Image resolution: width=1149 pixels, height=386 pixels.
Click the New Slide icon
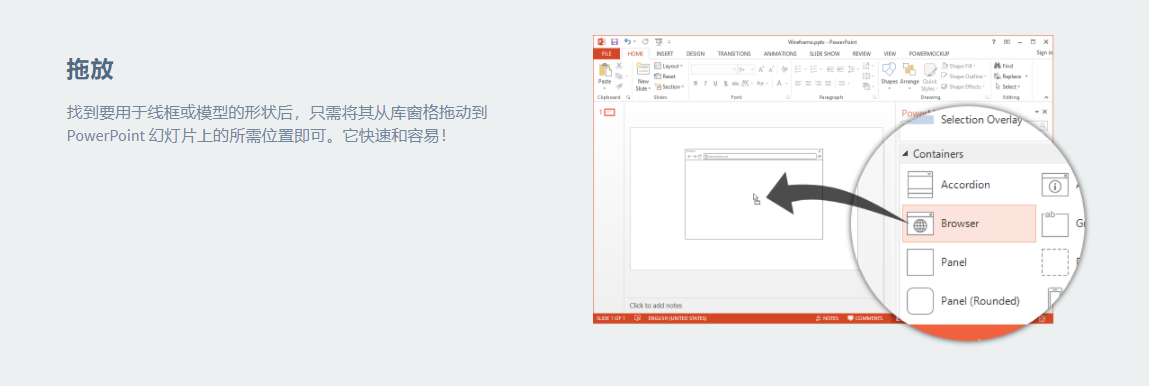click(x=643, y=69)
